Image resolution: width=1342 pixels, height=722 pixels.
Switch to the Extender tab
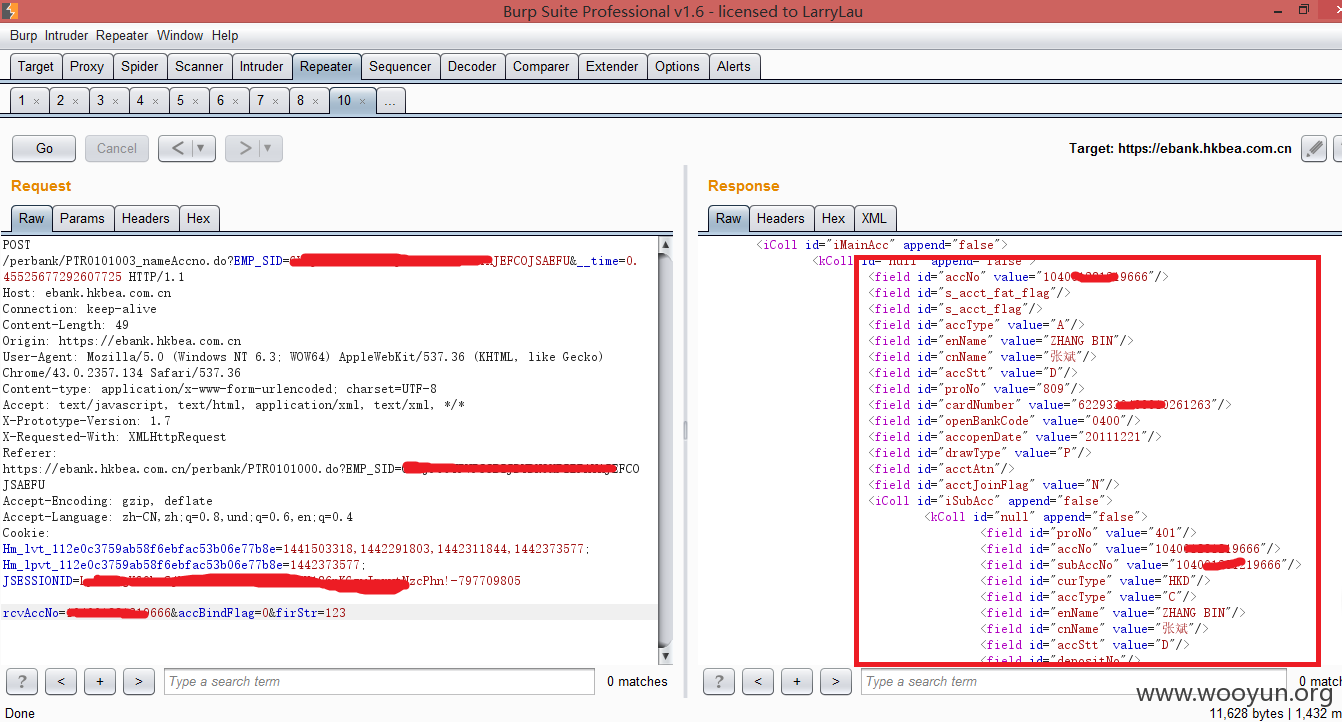[x=612, y=67]
